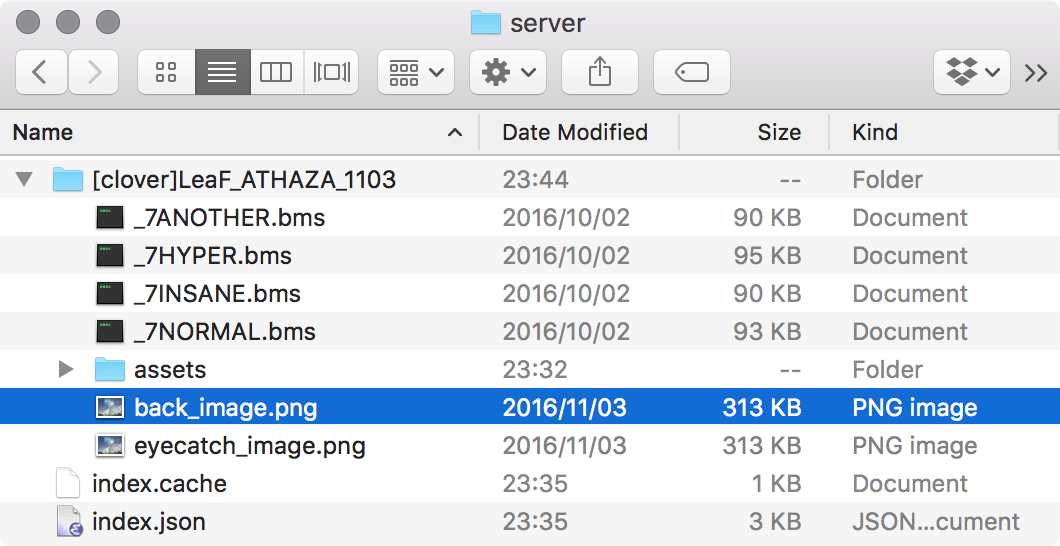Switch to icon grid view

pos(166,72)
